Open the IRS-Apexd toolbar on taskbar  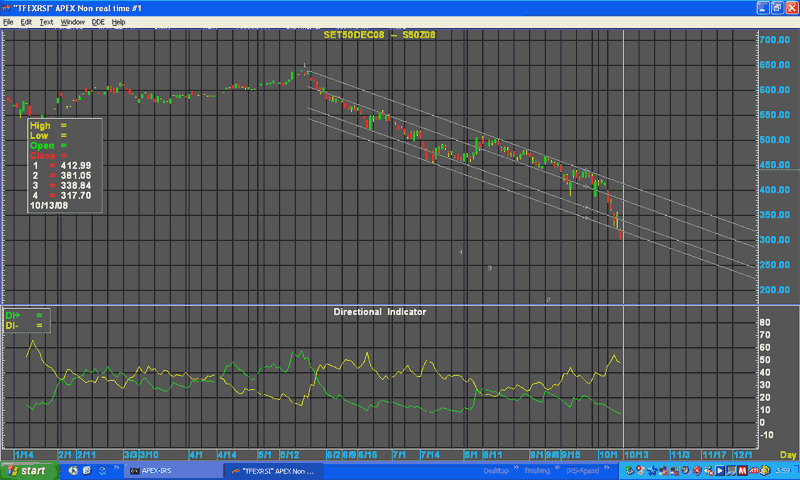[x=582, y=471]
